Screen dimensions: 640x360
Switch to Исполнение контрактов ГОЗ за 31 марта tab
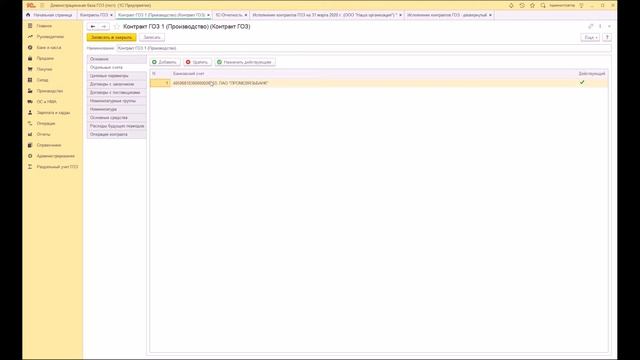tap(324, 15)
